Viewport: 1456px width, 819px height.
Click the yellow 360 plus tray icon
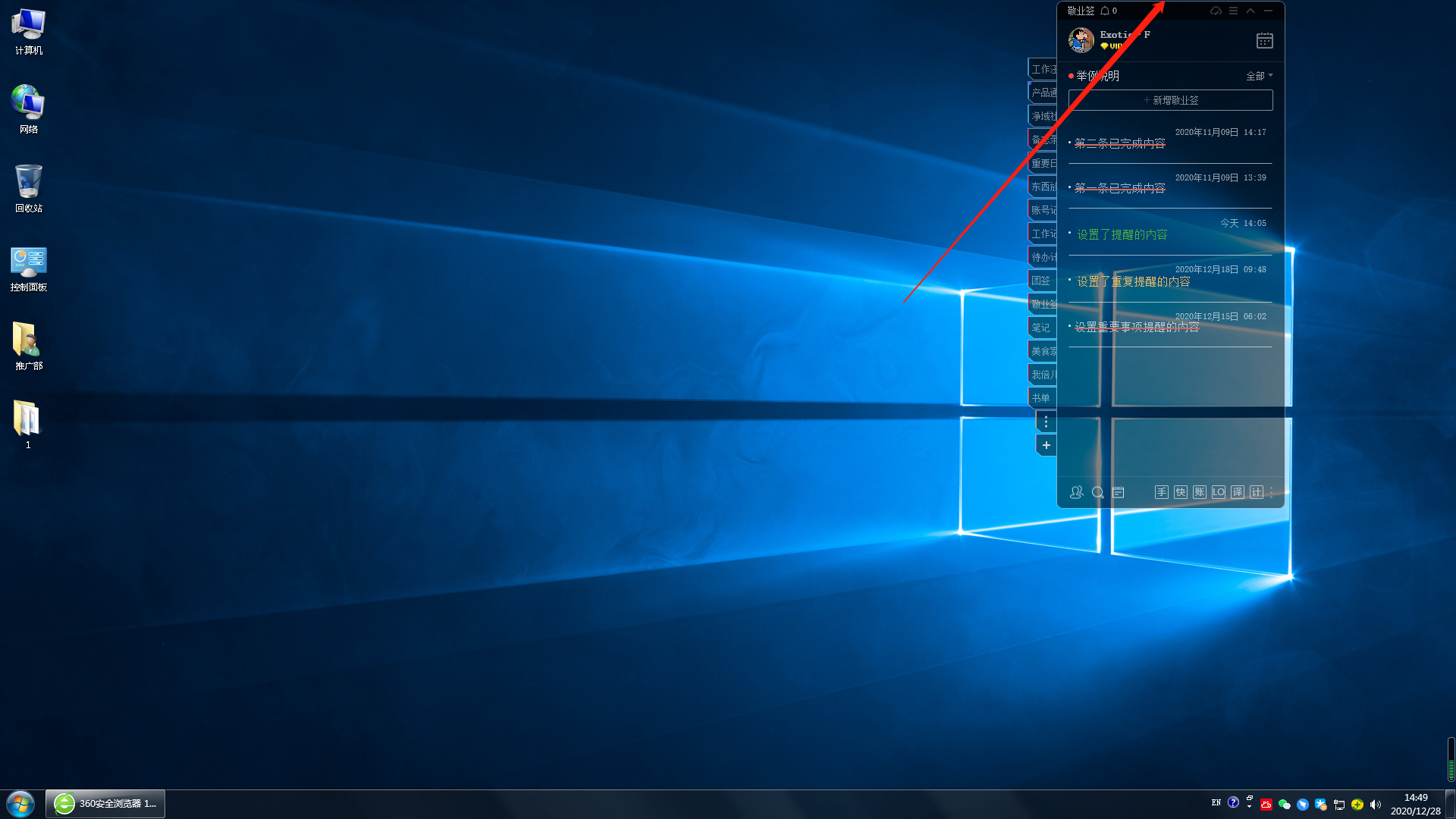click(1357, 805)
